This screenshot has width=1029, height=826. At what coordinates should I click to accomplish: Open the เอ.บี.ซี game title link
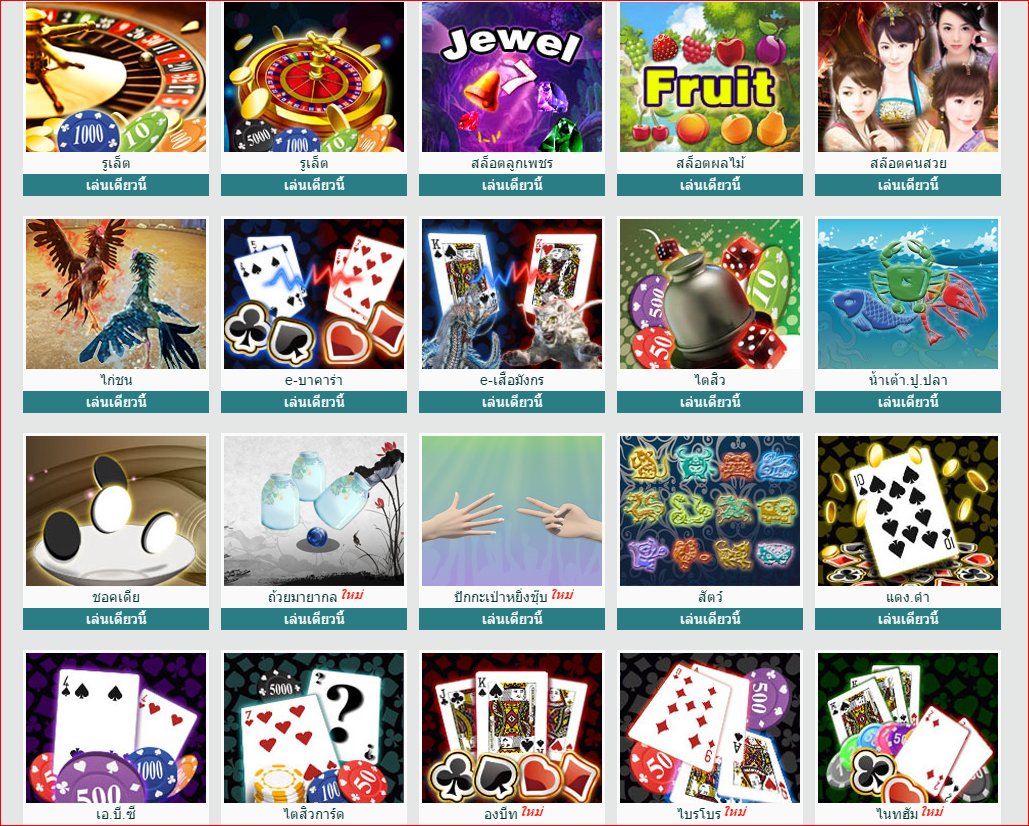[116, 814]
